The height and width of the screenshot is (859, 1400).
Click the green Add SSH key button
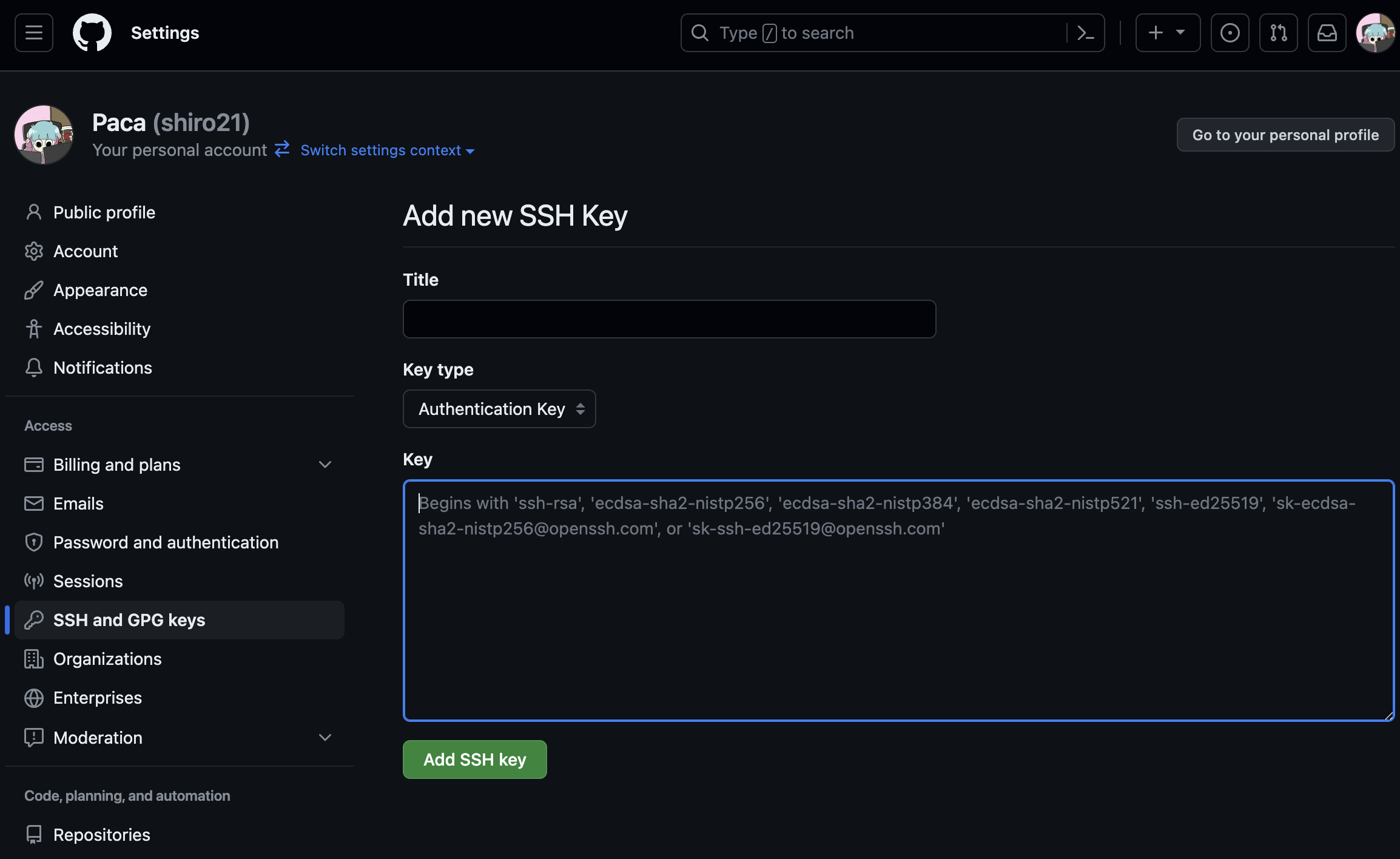474,760
